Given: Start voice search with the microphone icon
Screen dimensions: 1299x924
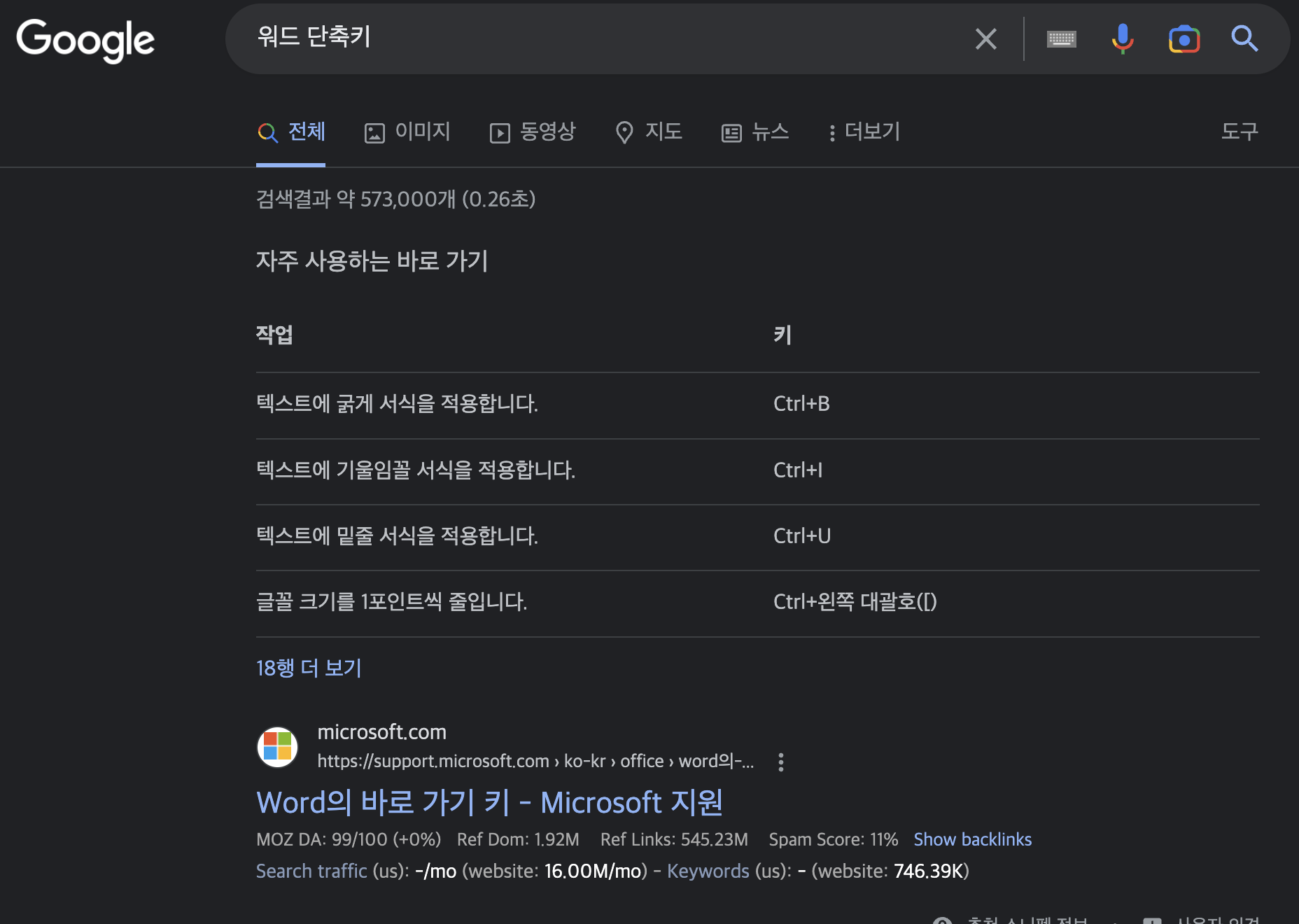Looking at the screenshot, I should pyautogui.click(x=1121, y=38).
